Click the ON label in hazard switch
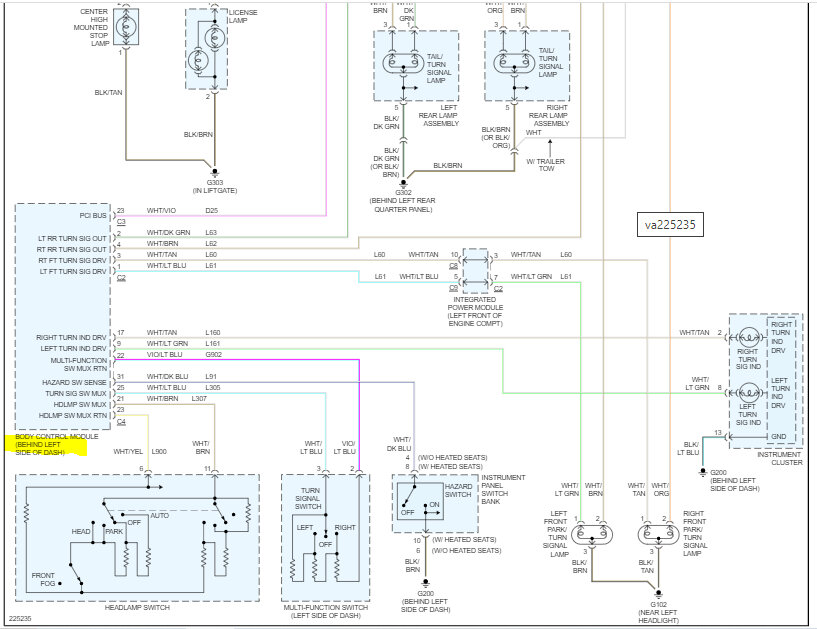The height and width of the screenshot is (629, 817). [x=435, y=504]
